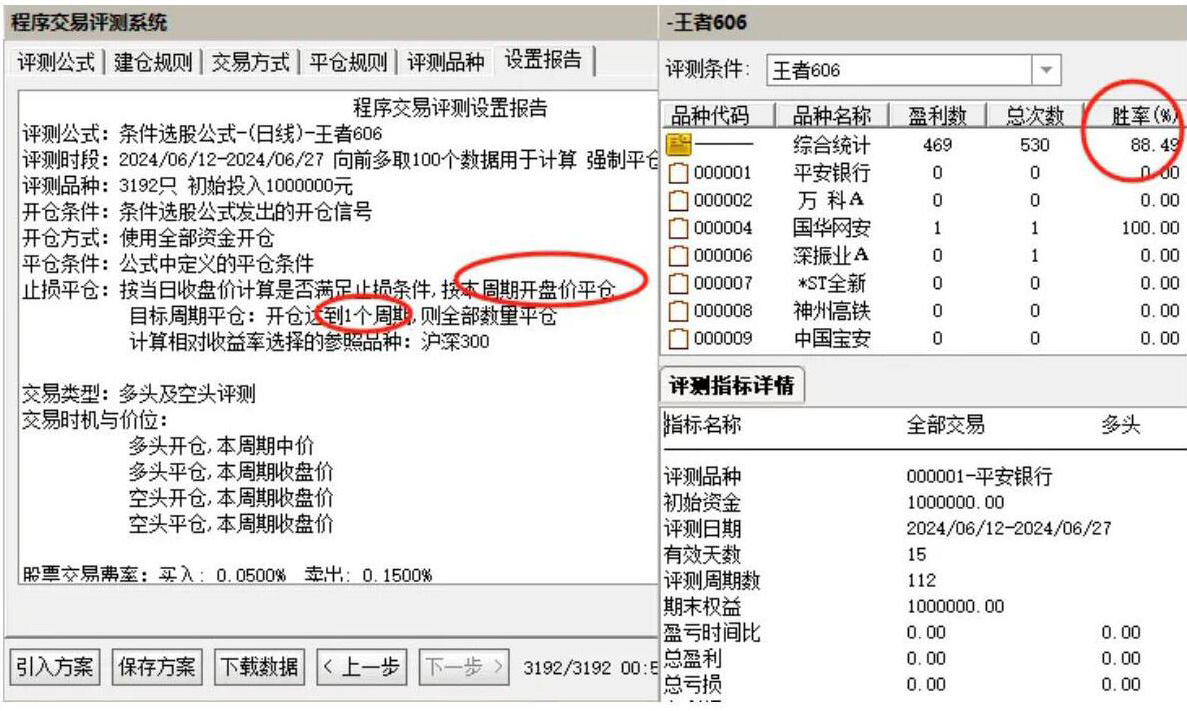Click the 评测周期数 value 112

coord(921,581)
